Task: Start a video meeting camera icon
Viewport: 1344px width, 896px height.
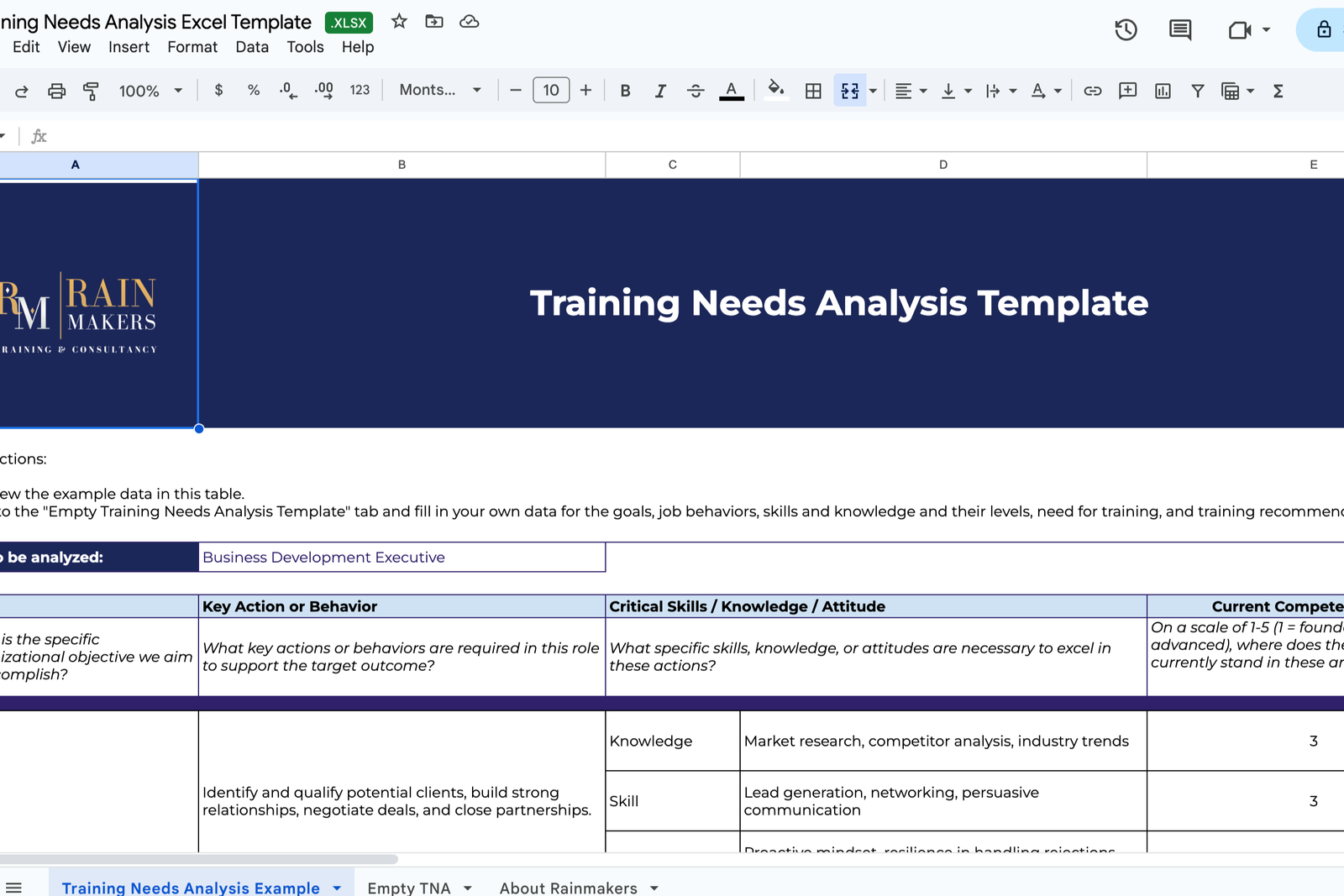Action: (1240, 30)
